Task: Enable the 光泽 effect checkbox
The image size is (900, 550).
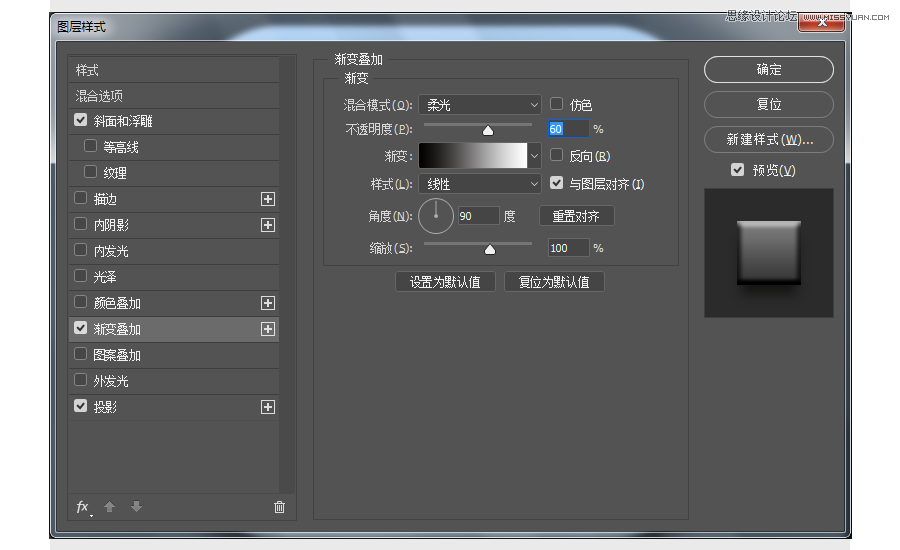Action: pyautogui.click(x=80, y=276)
